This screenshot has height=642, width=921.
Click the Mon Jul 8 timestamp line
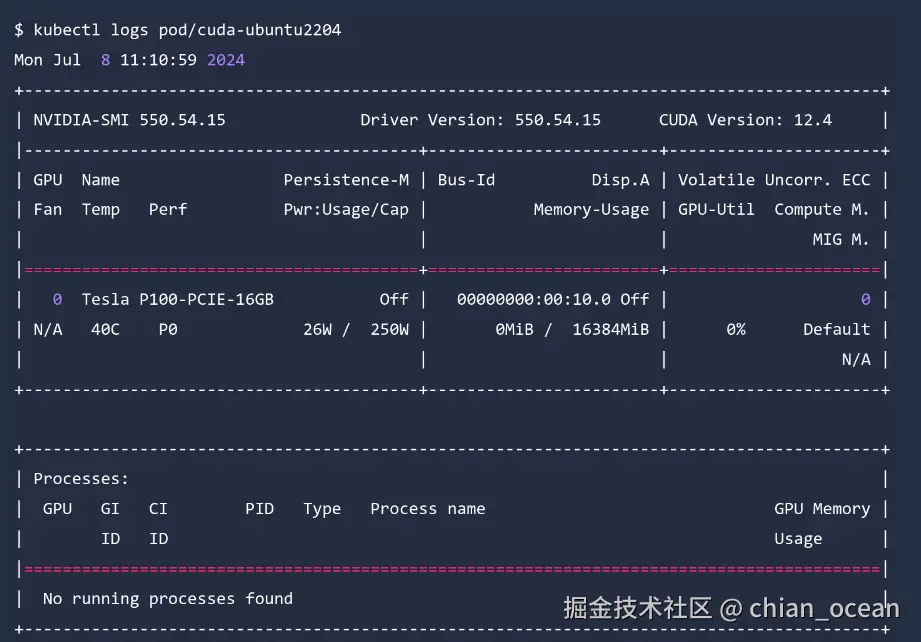[129, 60]
